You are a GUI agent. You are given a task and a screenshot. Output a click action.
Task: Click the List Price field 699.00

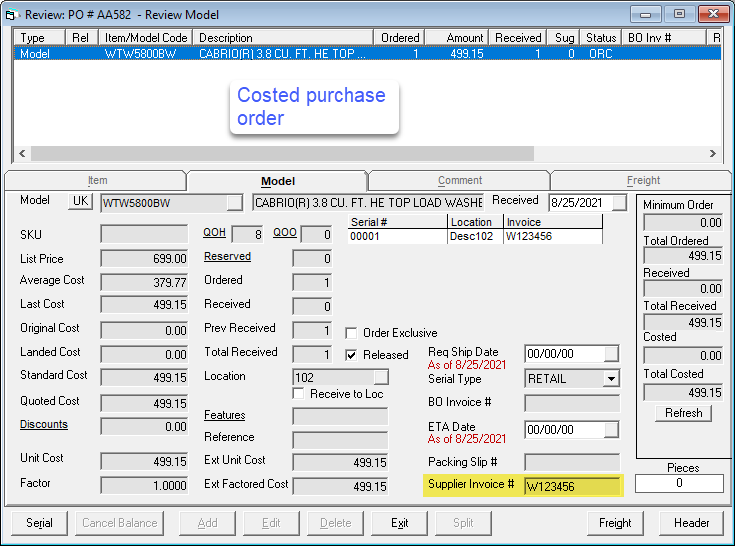pos(144,258)
